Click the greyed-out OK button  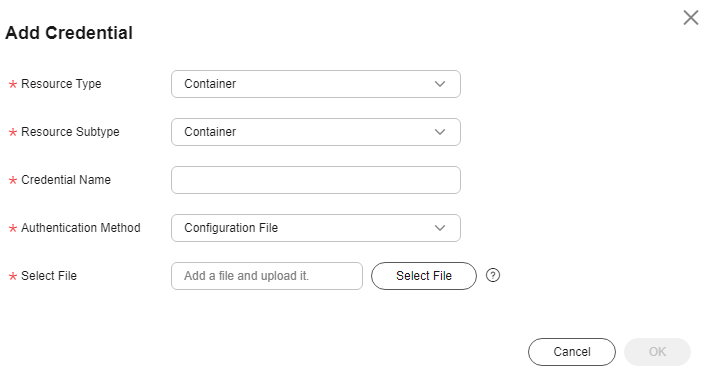pos(657,352)
